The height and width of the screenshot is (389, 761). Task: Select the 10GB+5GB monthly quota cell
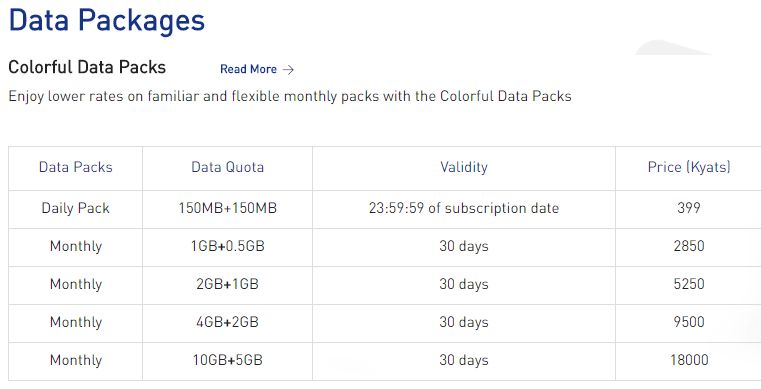pyautogui.click(x=228, y=360)
